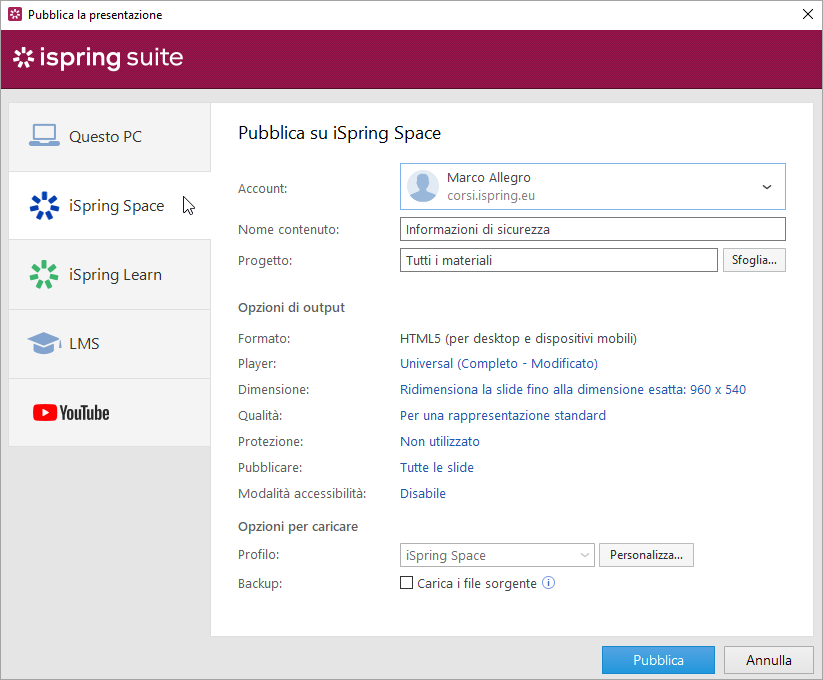Viewport: 823px width, 680px height.
Task: Click the iSpring Suite logo in header
Action: click(98, 58)
